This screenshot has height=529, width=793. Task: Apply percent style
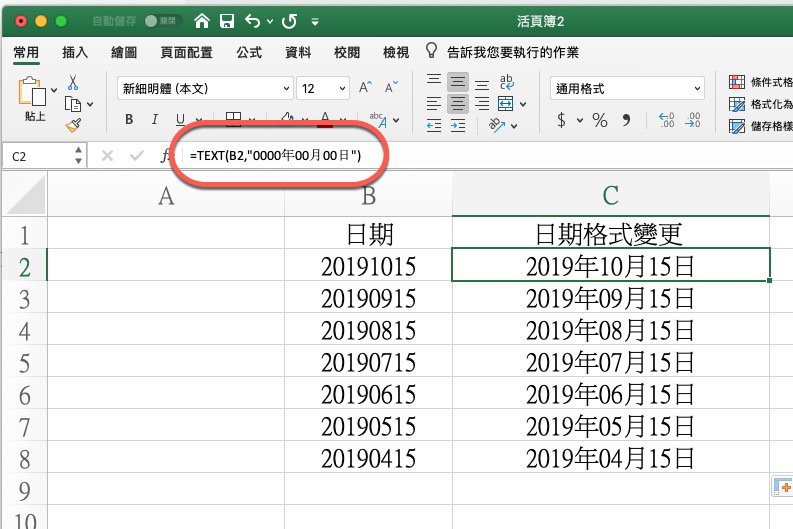[x=600, y=120]
